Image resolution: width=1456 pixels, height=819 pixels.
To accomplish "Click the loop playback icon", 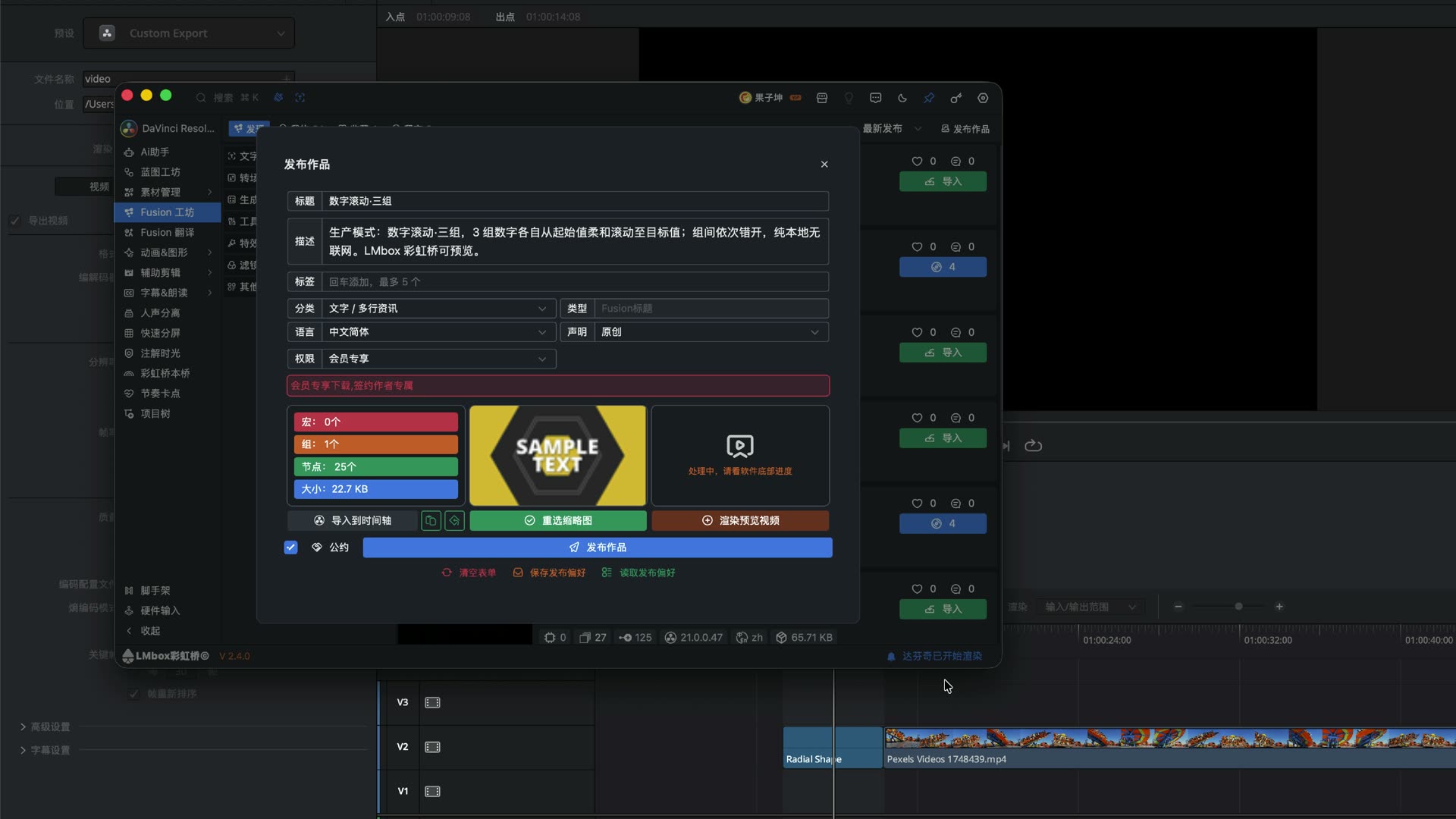I will [x=1033, y=446].
